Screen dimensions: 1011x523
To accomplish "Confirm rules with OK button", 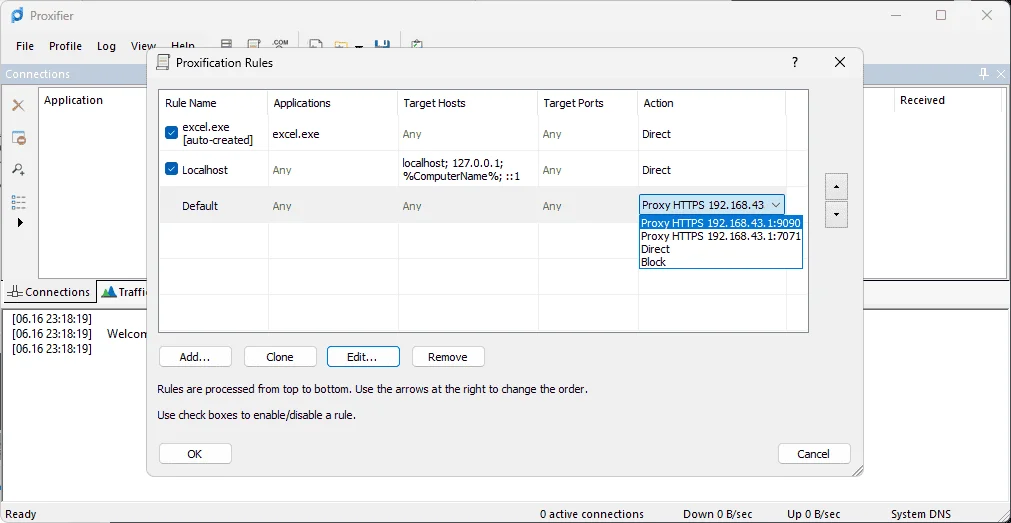I will 195,453.
